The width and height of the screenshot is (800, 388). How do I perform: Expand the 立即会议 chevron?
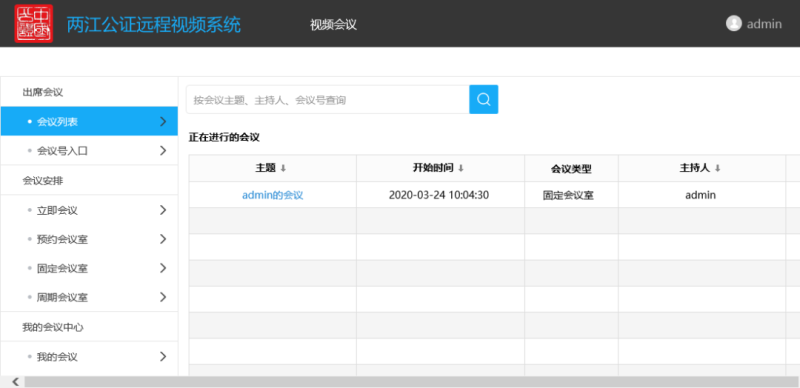click(163, 210)
